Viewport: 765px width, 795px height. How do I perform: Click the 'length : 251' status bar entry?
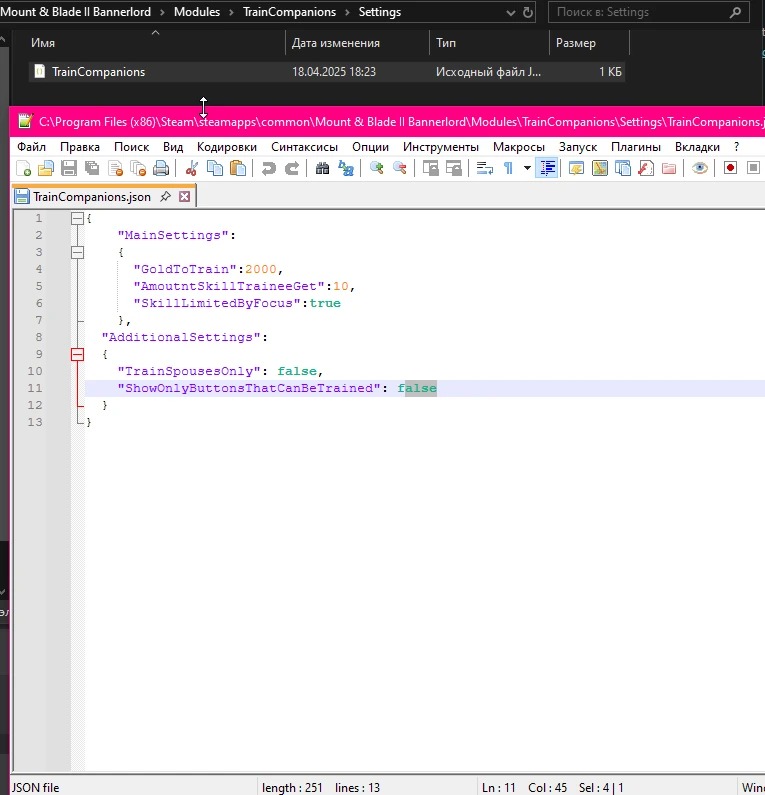pos(292,787)
